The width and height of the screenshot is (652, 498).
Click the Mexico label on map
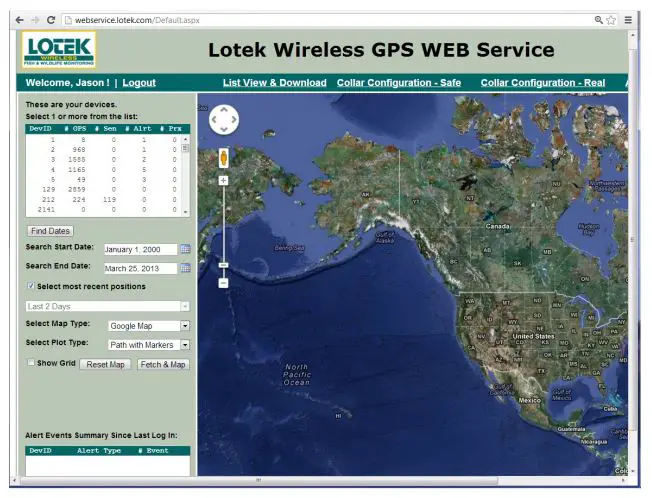click(529, 400)
